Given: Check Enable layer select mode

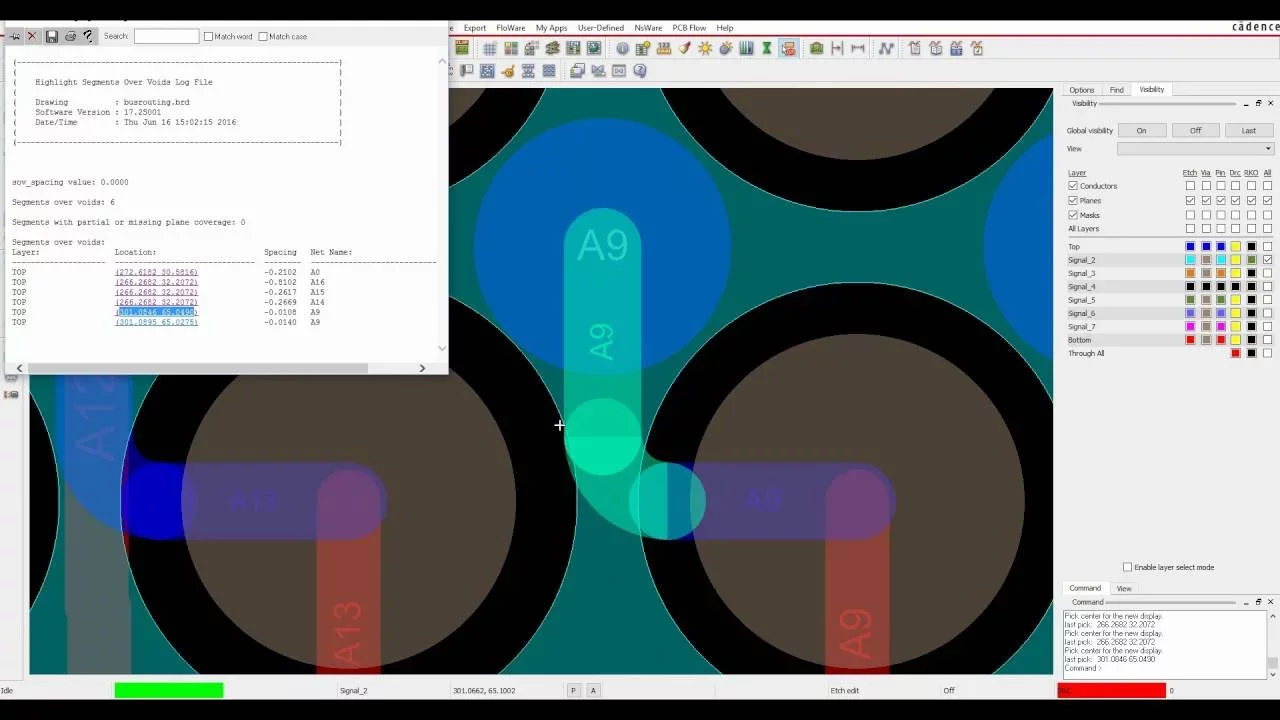Looking at the screenshot, I should tap(1127, 567).
